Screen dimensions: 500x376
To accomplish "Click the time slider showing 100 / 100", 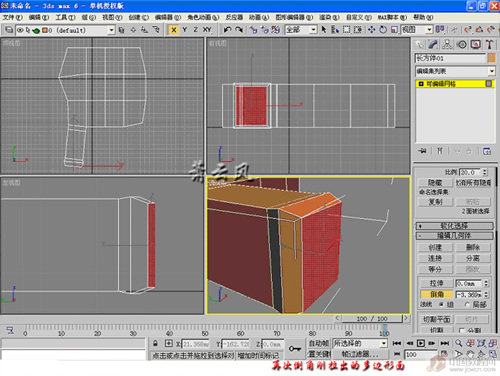I will (x=372, y=319).
